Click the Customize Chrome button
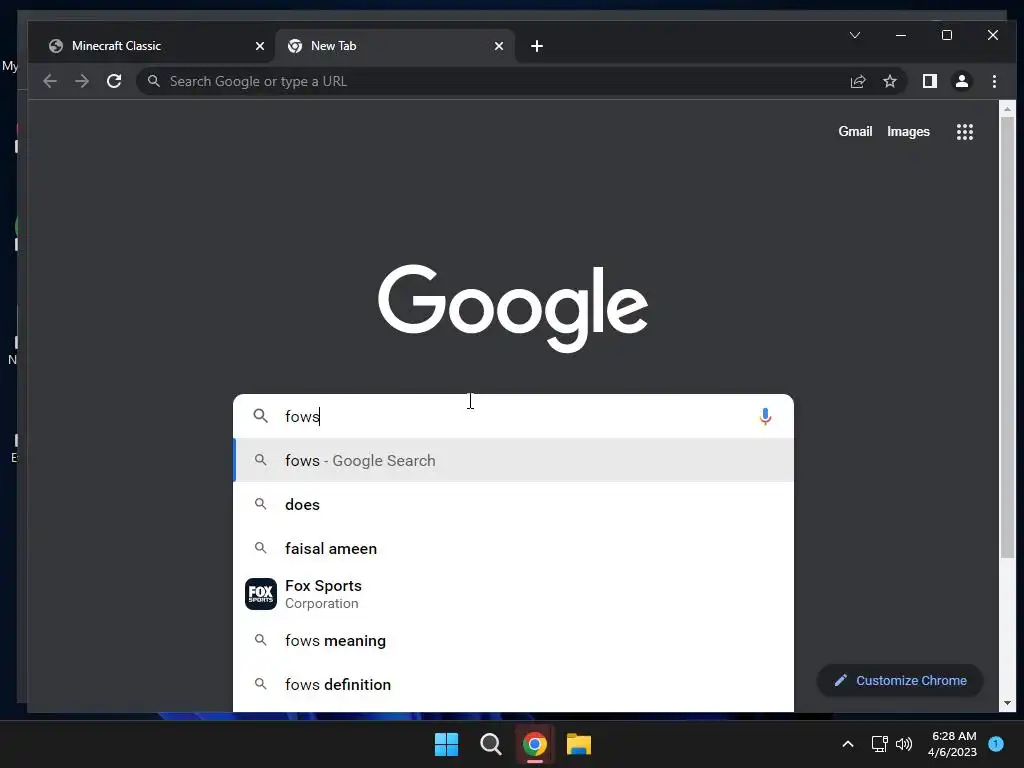1024x768 pixels. (x=900, y=680)
